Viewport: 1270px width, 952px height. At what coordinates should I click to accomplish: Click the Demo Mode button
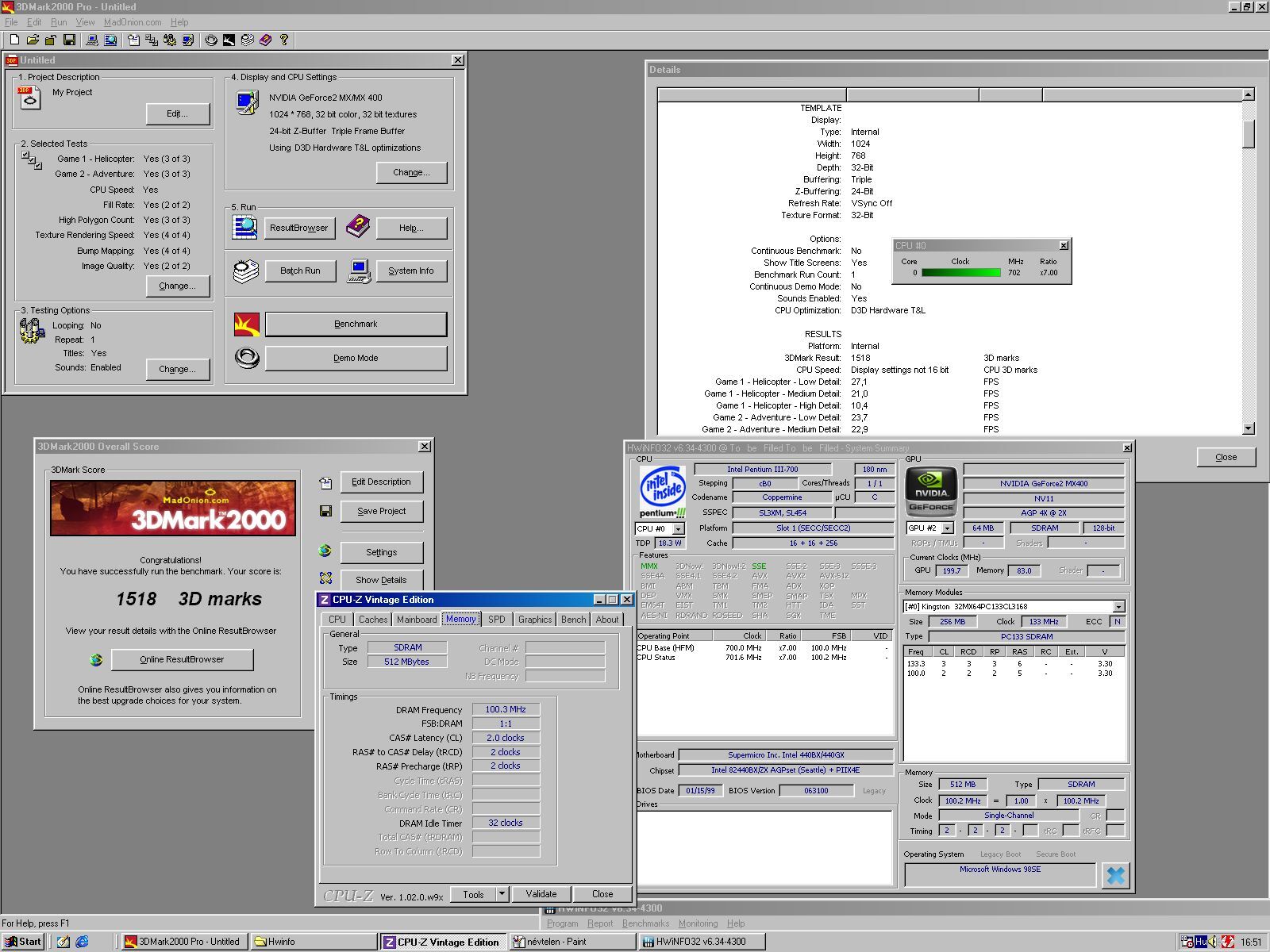click(x=356, y=358)
